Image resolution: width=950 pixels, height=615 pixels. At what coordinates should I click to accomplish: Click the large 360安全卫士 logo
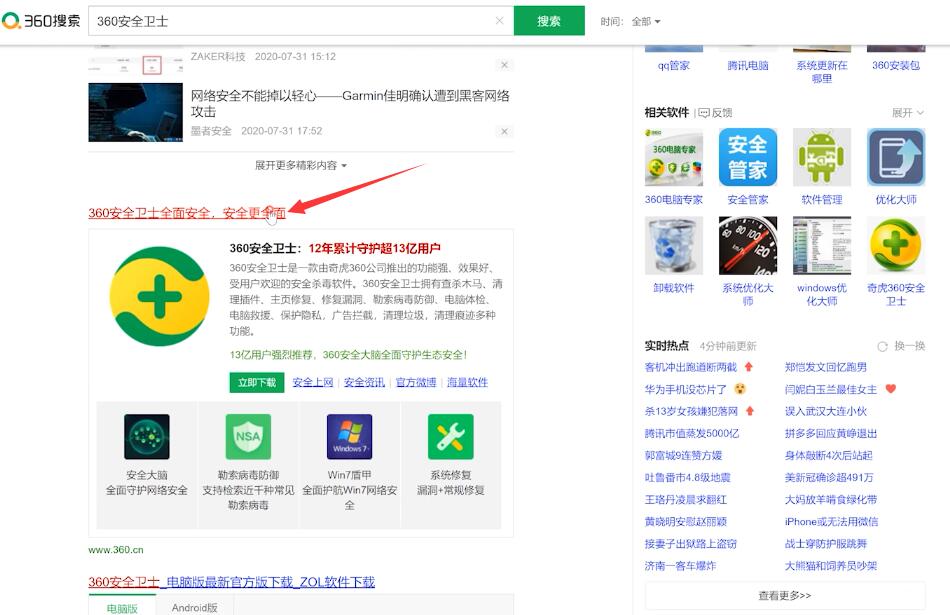click(159, 296)
